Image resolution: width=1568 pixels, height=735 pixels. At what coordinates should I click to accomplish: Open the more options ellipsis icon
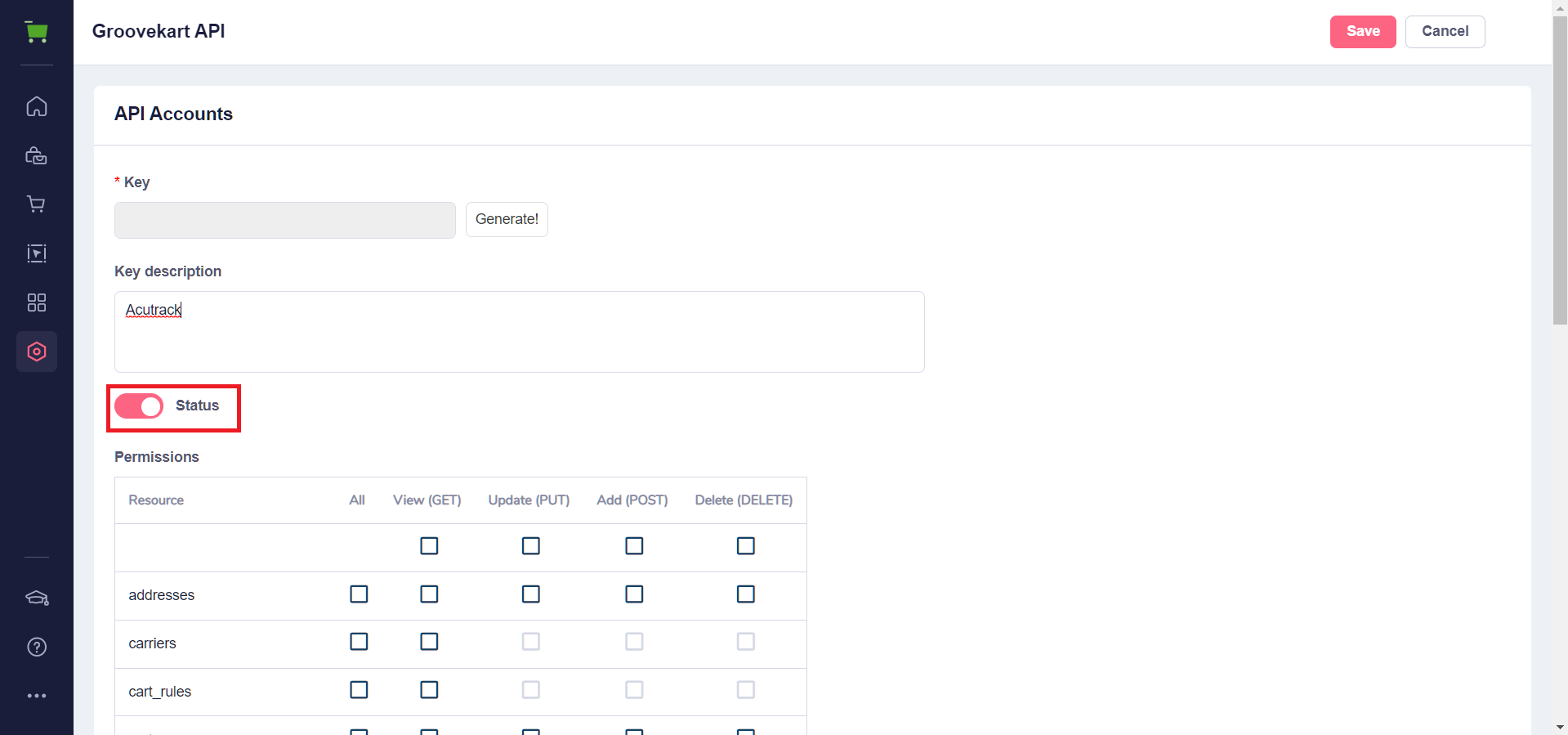[x=37, y=696]
